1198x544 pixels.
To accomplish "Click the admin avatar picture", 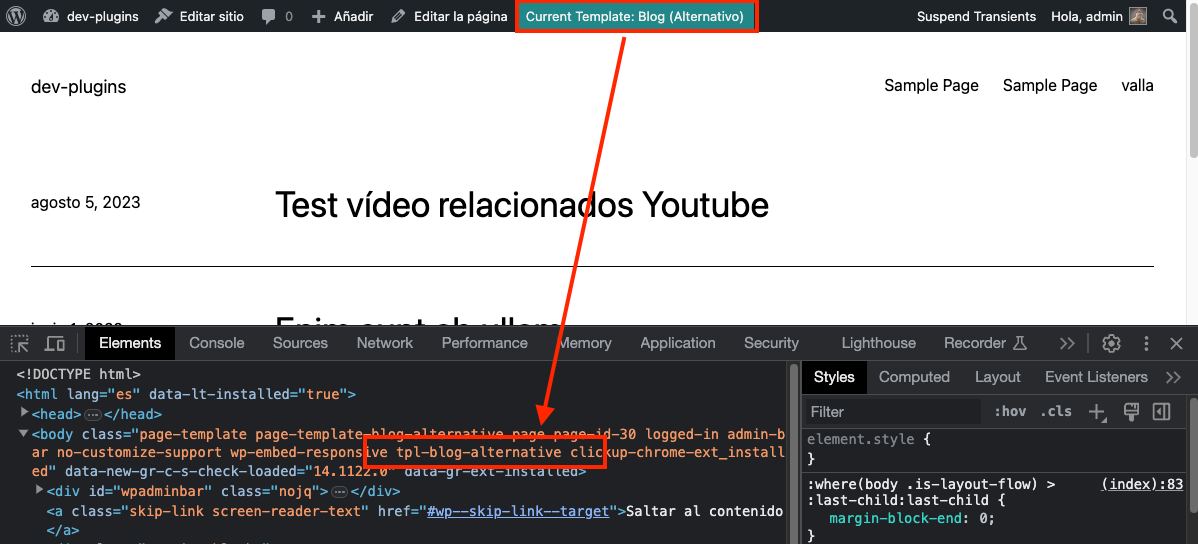I will coord(1138,16).
